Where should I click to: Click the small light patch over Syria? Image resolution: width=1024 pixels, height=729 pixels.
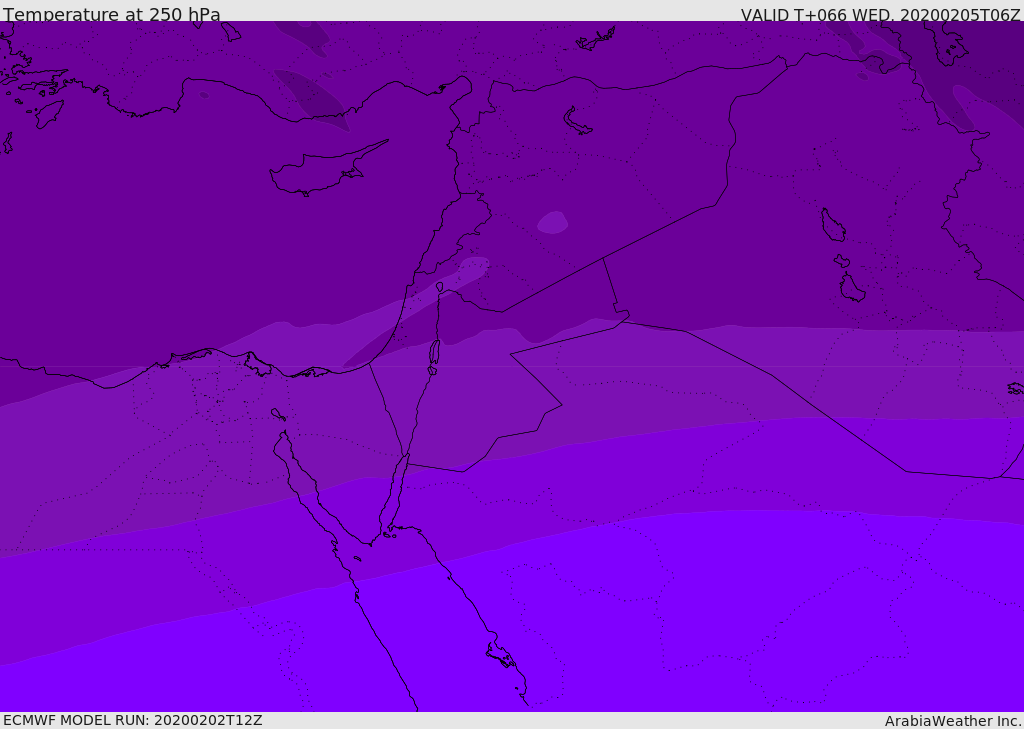point(552,222)
